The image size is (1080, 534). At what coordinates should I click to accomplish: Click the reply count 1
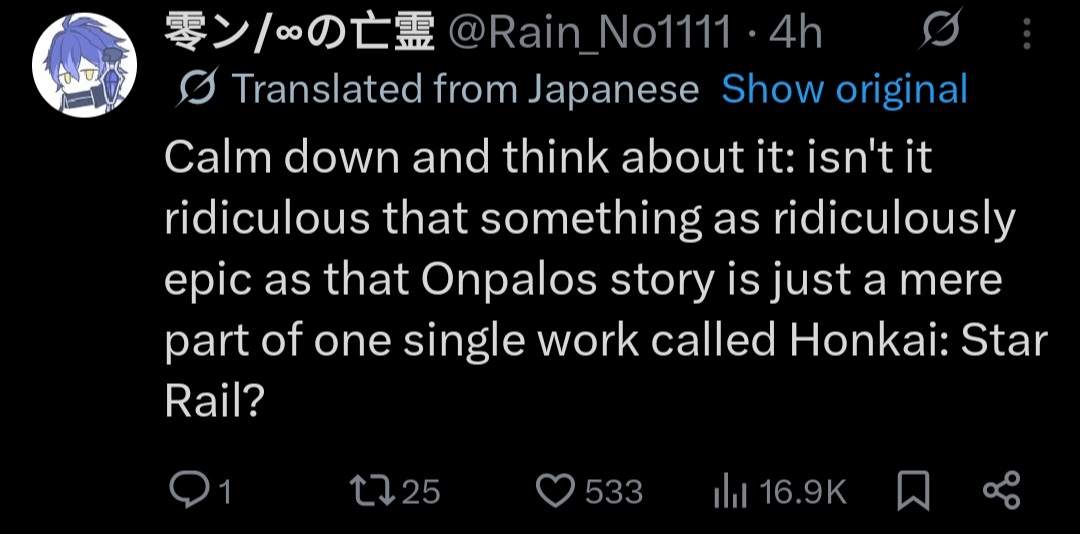pos(224,493)
